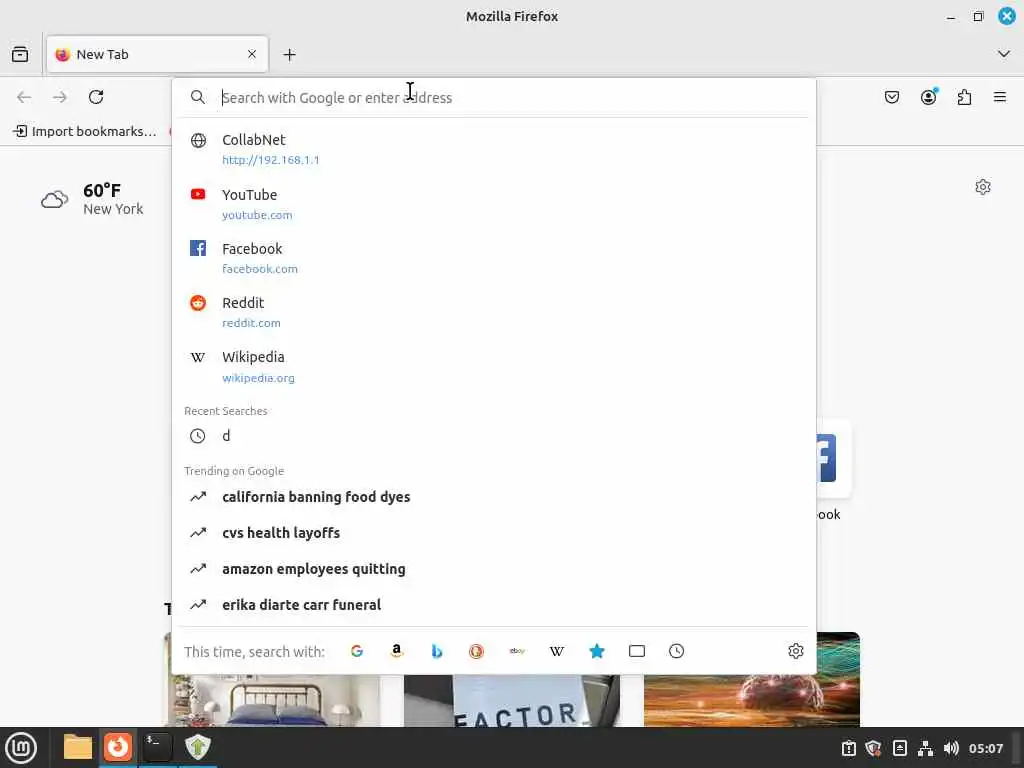Choose trending "california banning food dyes"
The image size is (1024, 768).
pyautogui.click(x=494, y=497)
